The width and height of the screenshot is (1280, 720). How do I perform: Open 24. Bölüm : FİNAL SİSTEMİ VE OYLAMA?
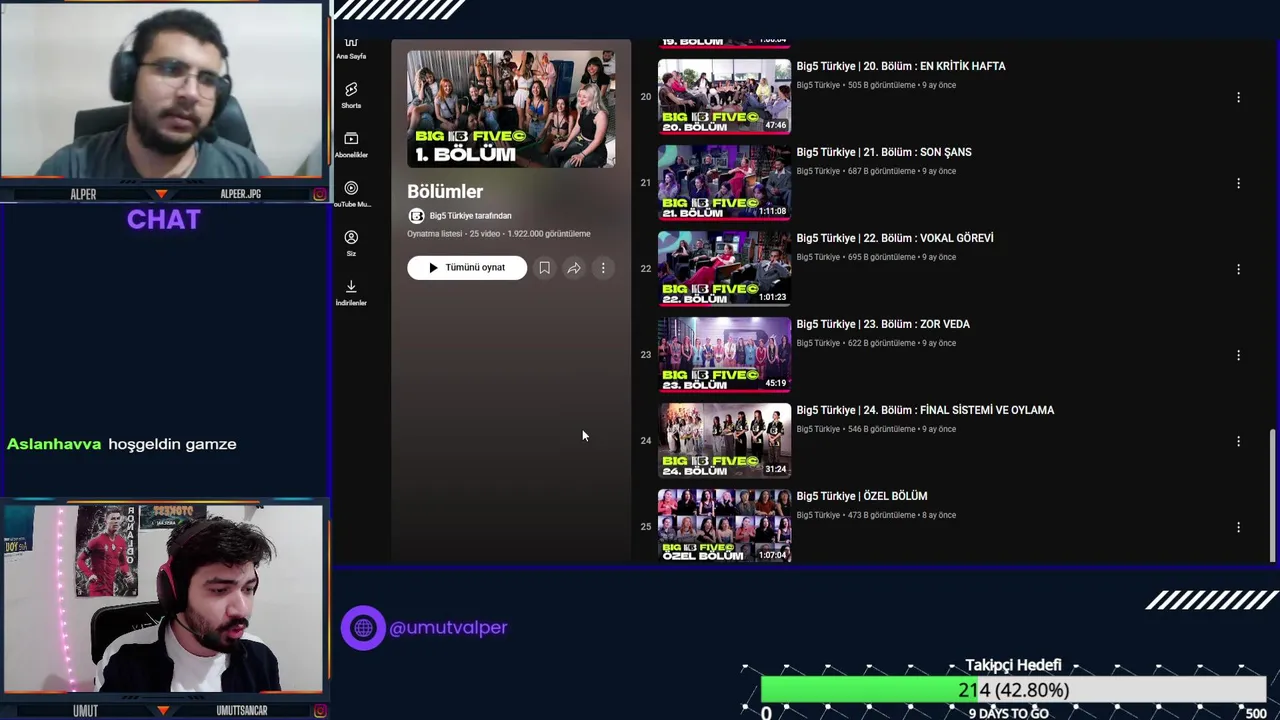tap(925, 410)
